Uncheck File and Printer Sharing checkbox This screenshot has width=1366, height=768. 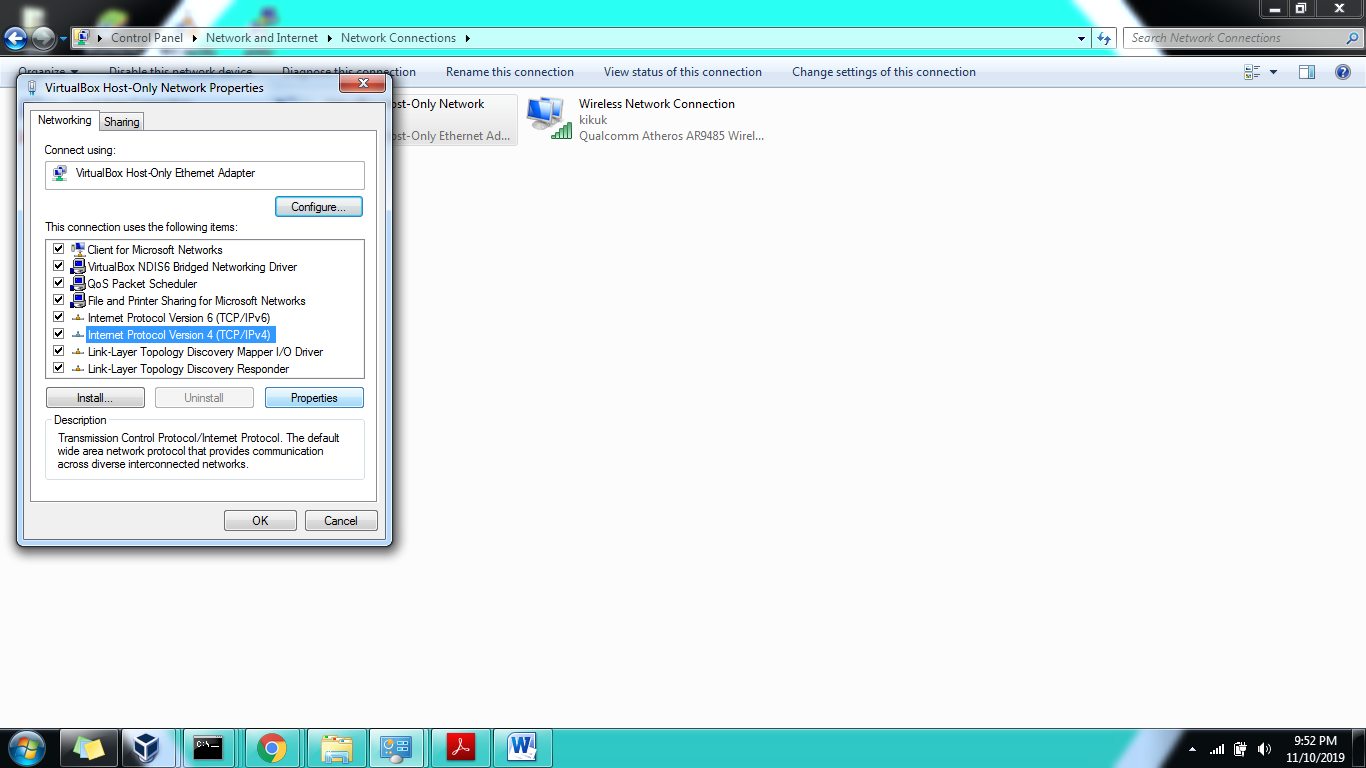(x=59, y=300)
